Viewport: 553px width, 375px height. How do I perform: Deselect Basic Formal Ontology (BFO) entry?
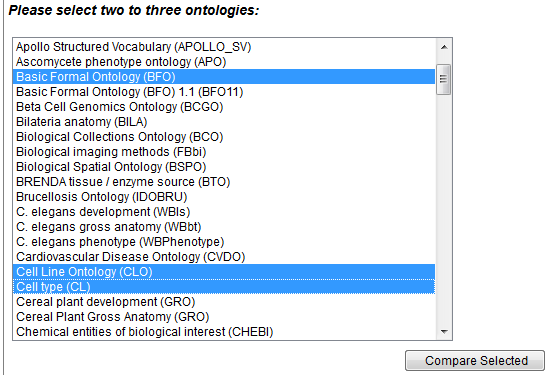coord(224,77)
